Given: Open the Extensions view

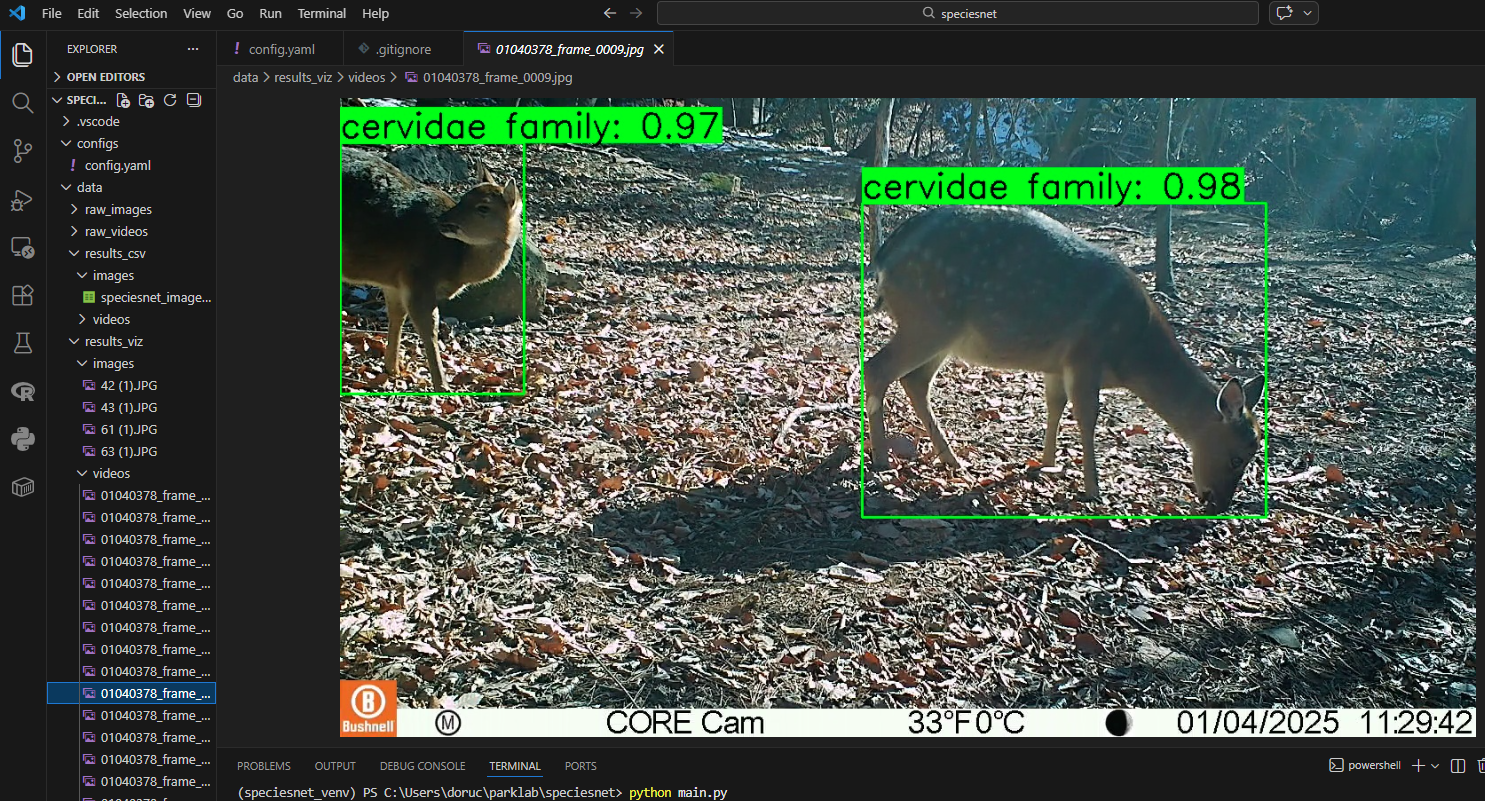Looking at the screenshot, I should point(22,295).
